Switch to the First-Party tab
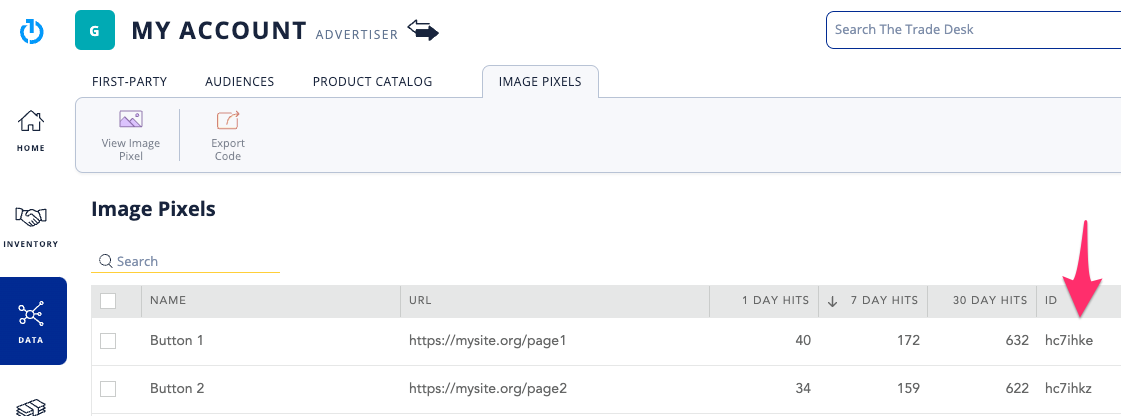Viewport: 1121px width, 416px height. click(x=129, y=82)
